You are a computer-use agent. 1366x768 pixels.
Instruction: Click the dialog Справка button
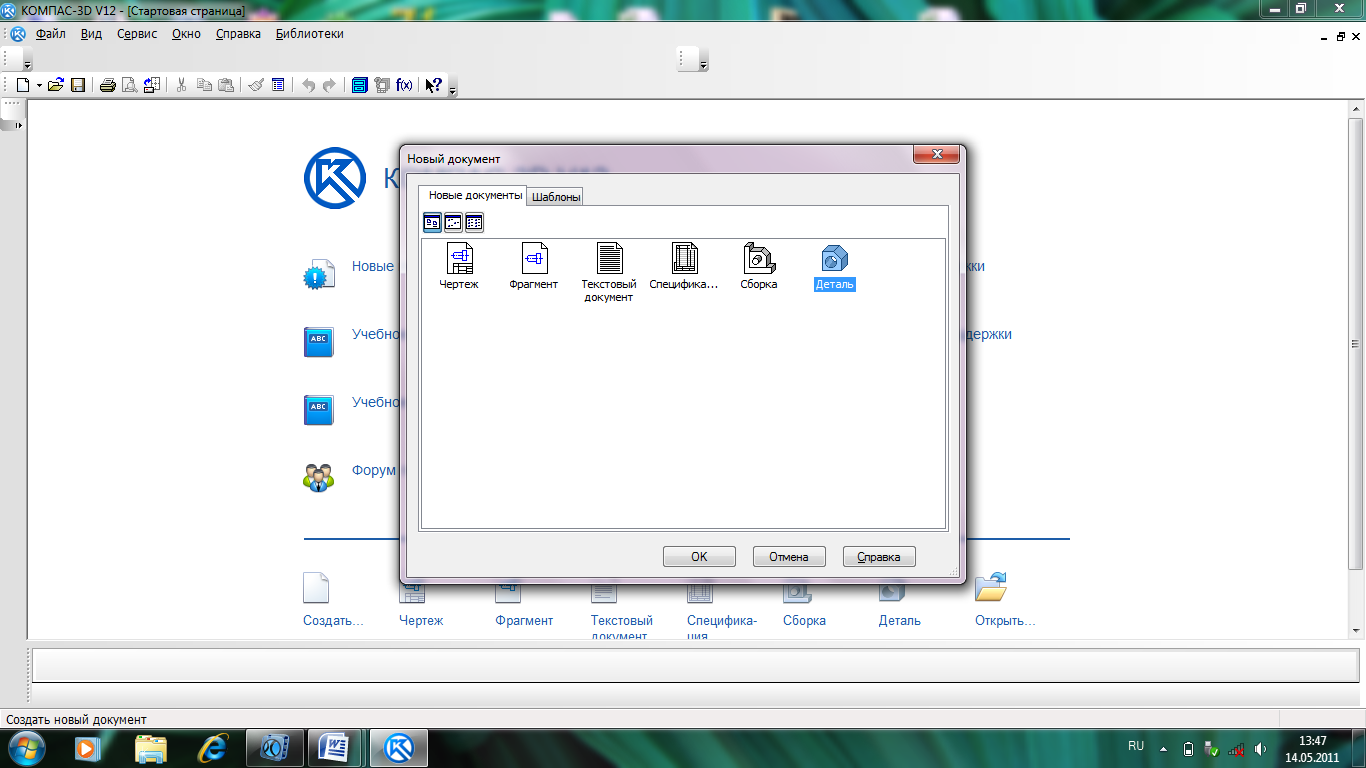pos(879,557)
